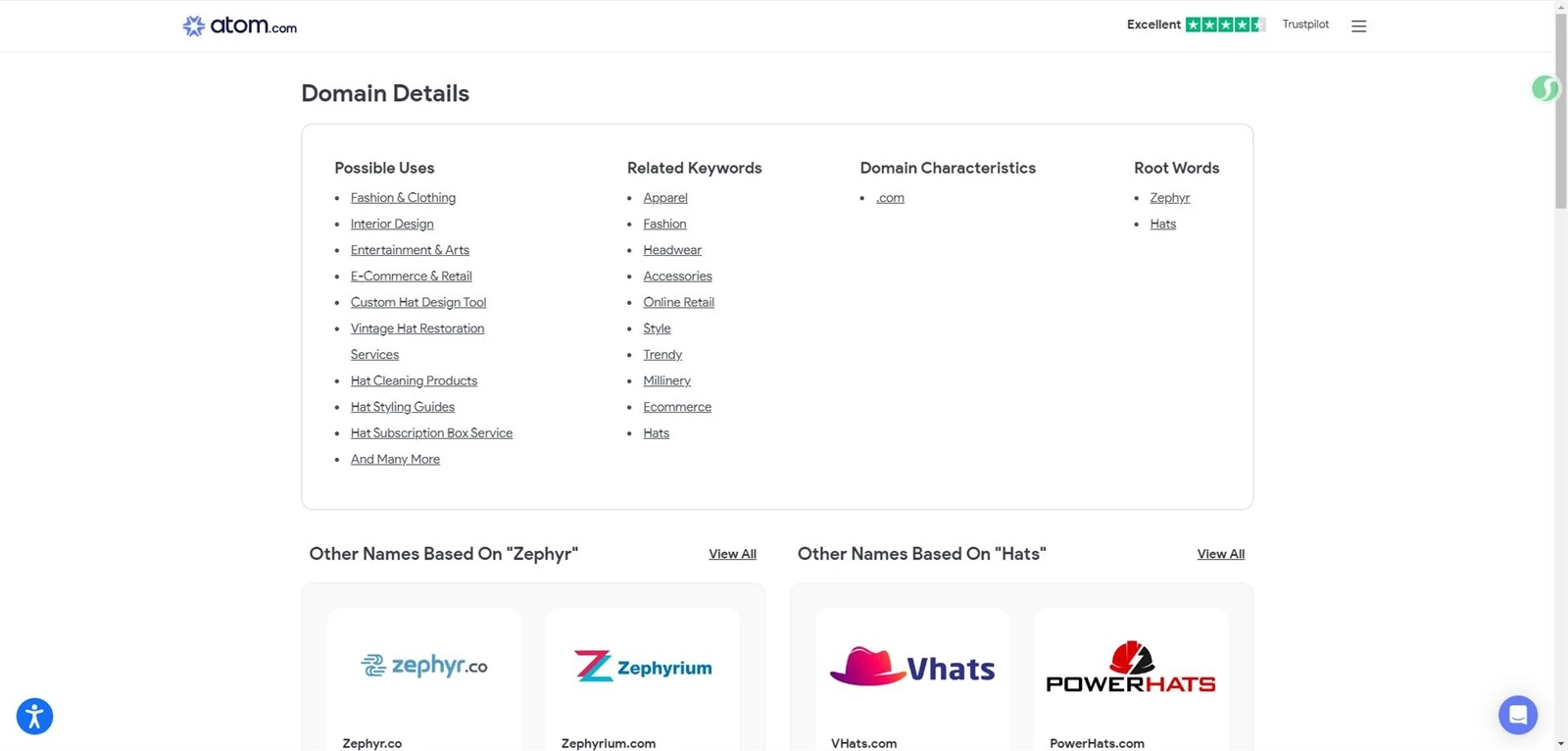Open the chat widget icon

tap(1518, 715)
